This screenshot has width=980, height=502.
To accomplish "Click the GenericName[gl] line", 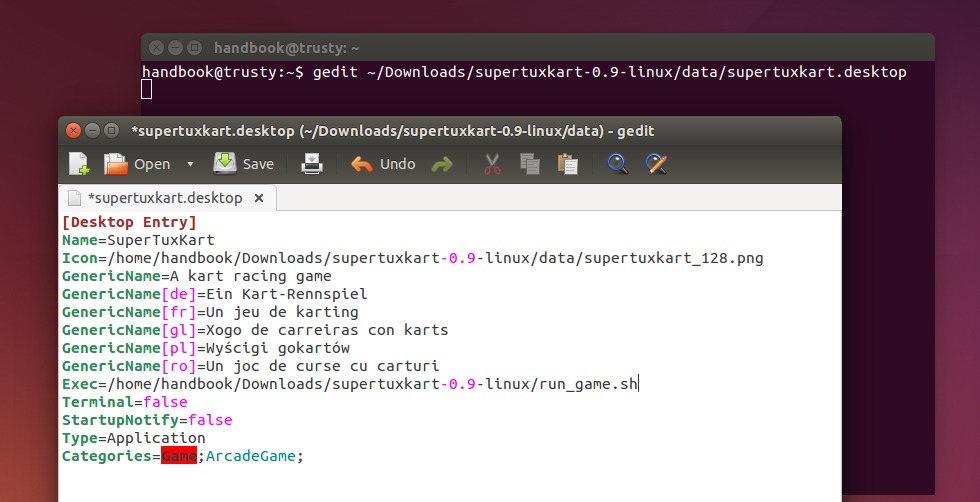I will click(255, 330).
